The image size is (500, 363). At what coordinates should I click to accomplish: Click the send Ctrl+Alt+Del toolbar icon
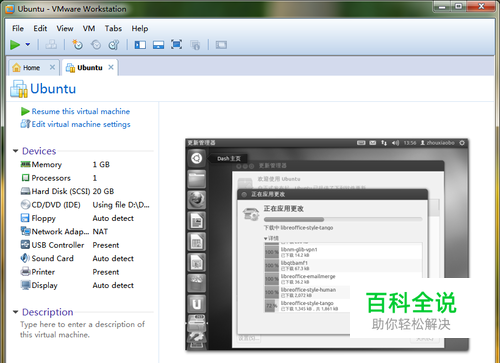(x=51, y=45)
